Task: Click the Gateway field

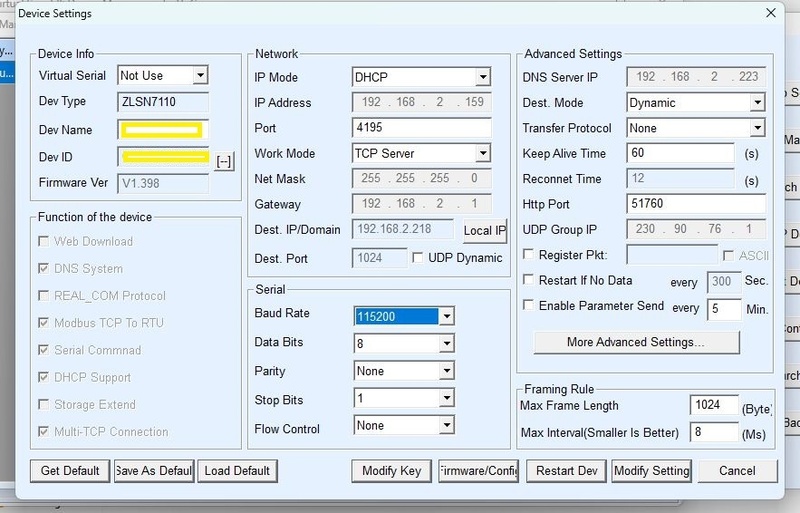Action: tap(421, 204)
